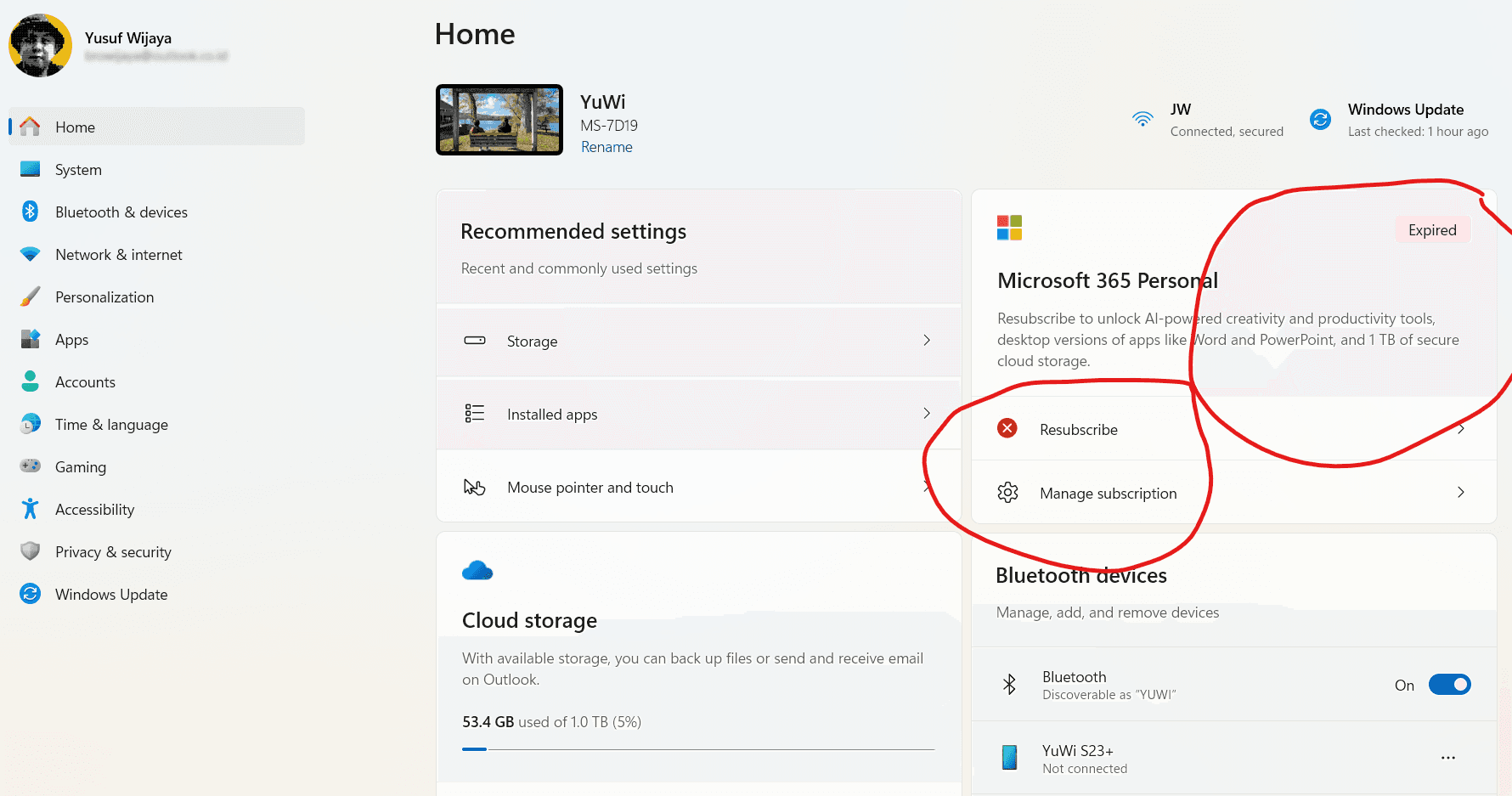
Task: Turn off the Bluetooth toggle switch
Action: 1449,685
